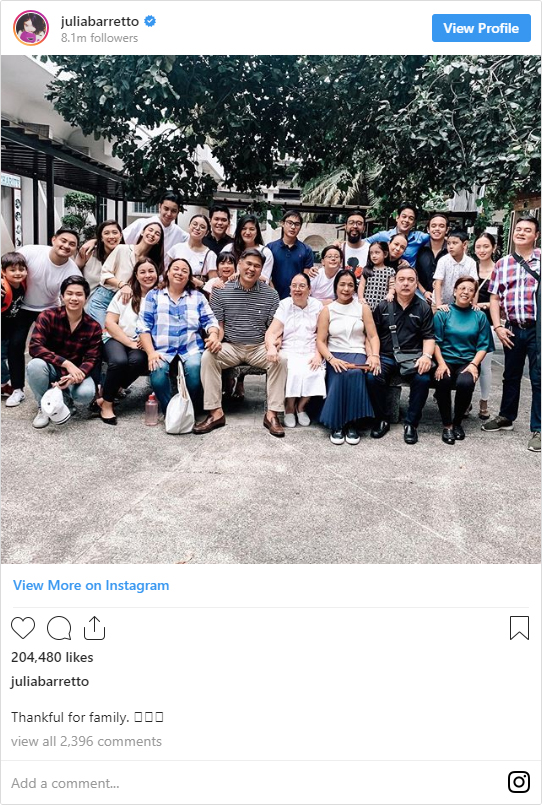Save the post with the bookmark icon

tap(519, 628)
